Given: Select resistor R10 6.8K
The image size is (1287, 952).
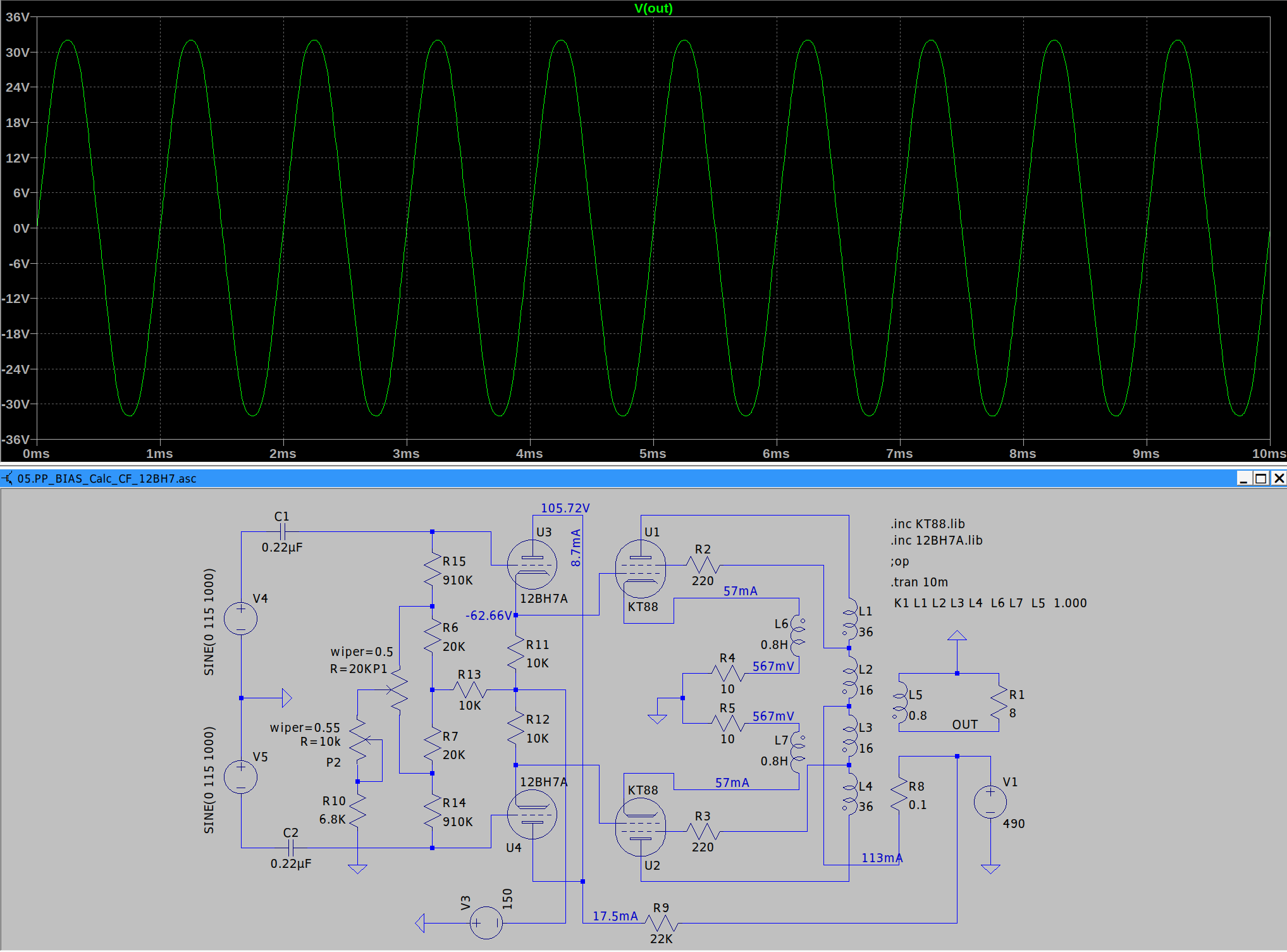Looking at the screenshot, I should point(358,810).
